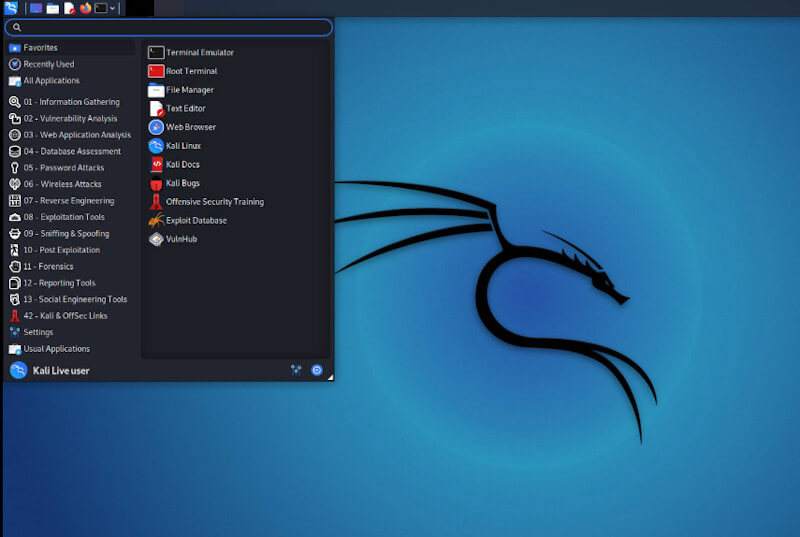
Task: Select 11 - Forensics category
Action: [x=71, y=266]
